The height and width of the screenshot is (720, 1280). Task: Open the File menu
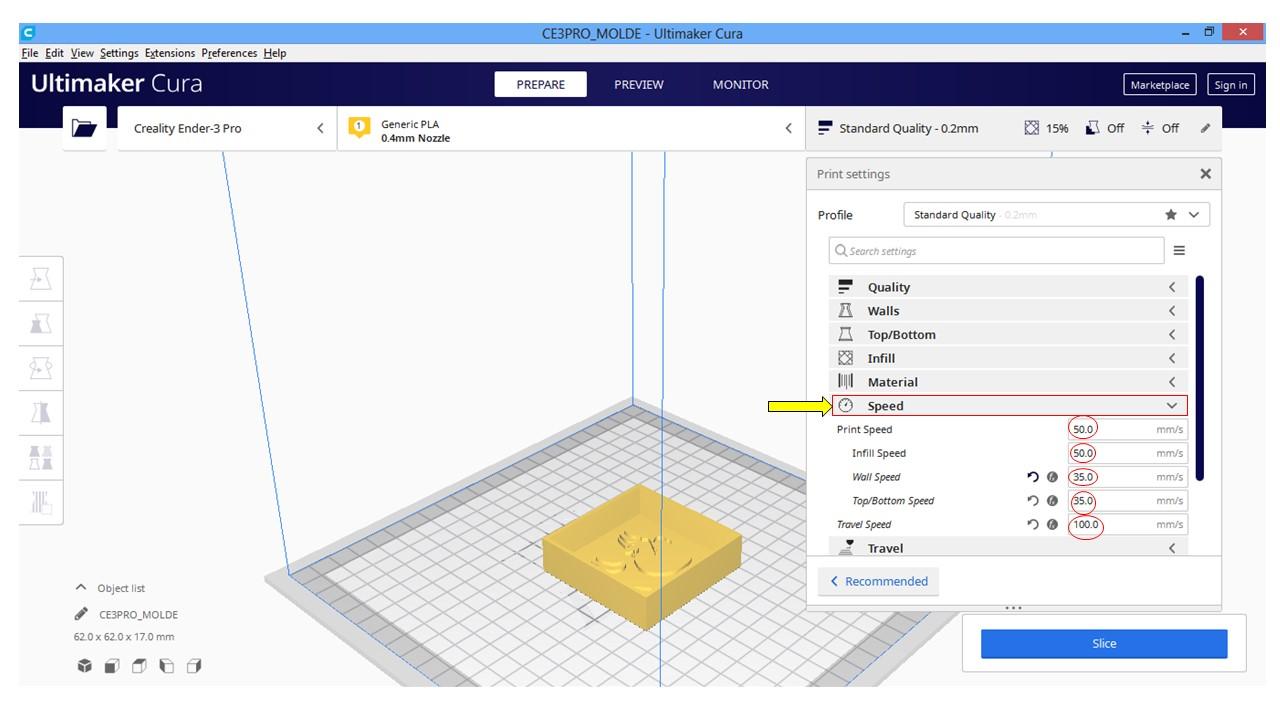tap(29, 53)
